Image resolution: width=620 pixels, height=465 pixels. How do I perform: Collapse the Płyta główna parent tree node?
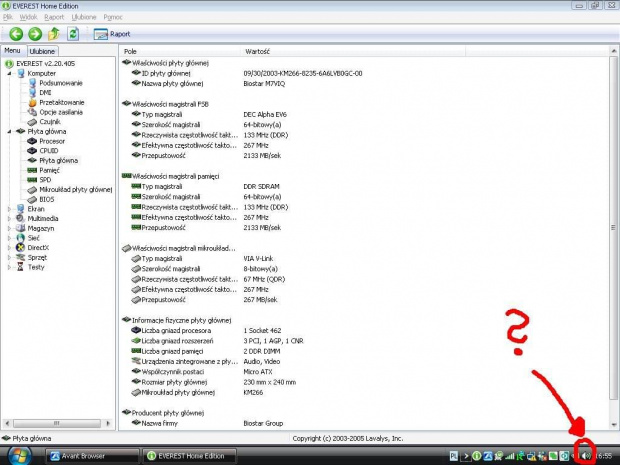click(x=9, y=131)
